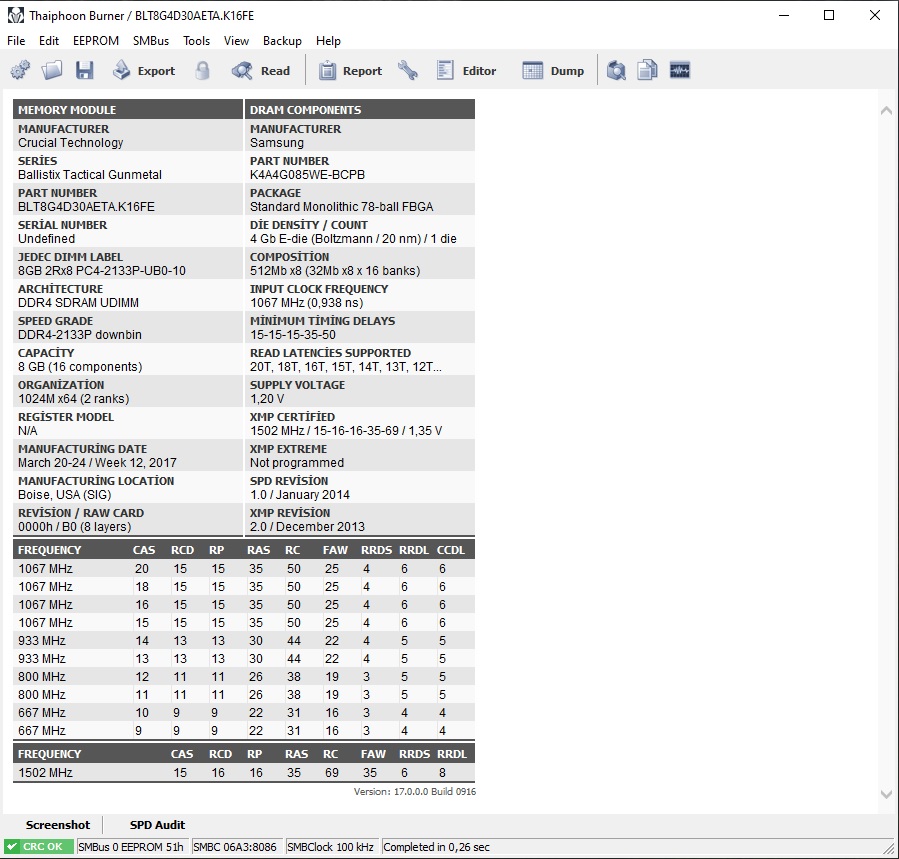Open the Help menu
The height and width of the screenshot is (859, 899).
pyautogui.click(x=328, y=41)
